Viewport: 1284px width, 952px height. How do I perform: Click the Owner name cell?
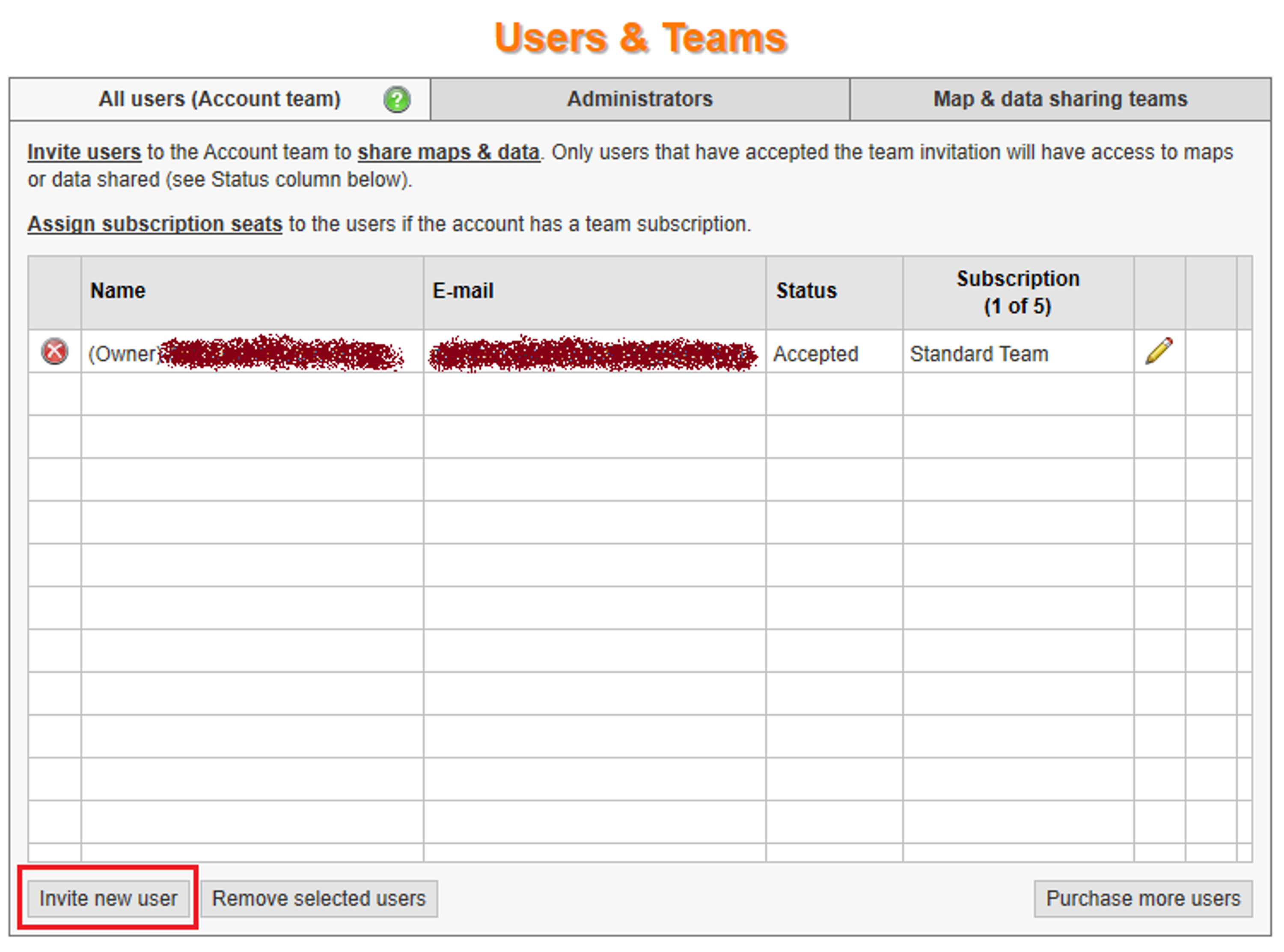coord(253,351)
